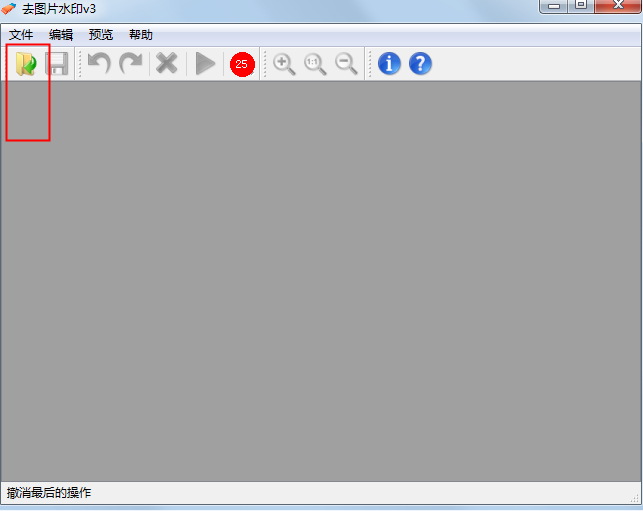
Task: Zoom out with the minus magnifier icon
Action: click(x=346, y=64)
